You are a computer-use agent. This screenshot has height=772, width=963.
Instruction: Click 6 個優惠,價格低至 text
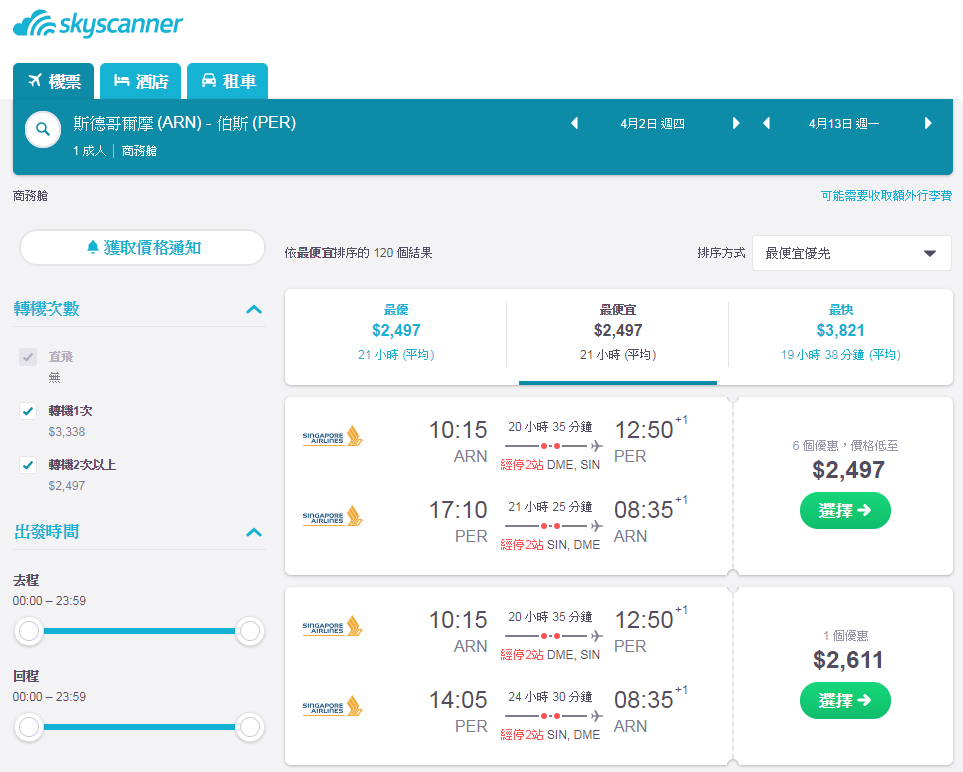coord(845,445)
